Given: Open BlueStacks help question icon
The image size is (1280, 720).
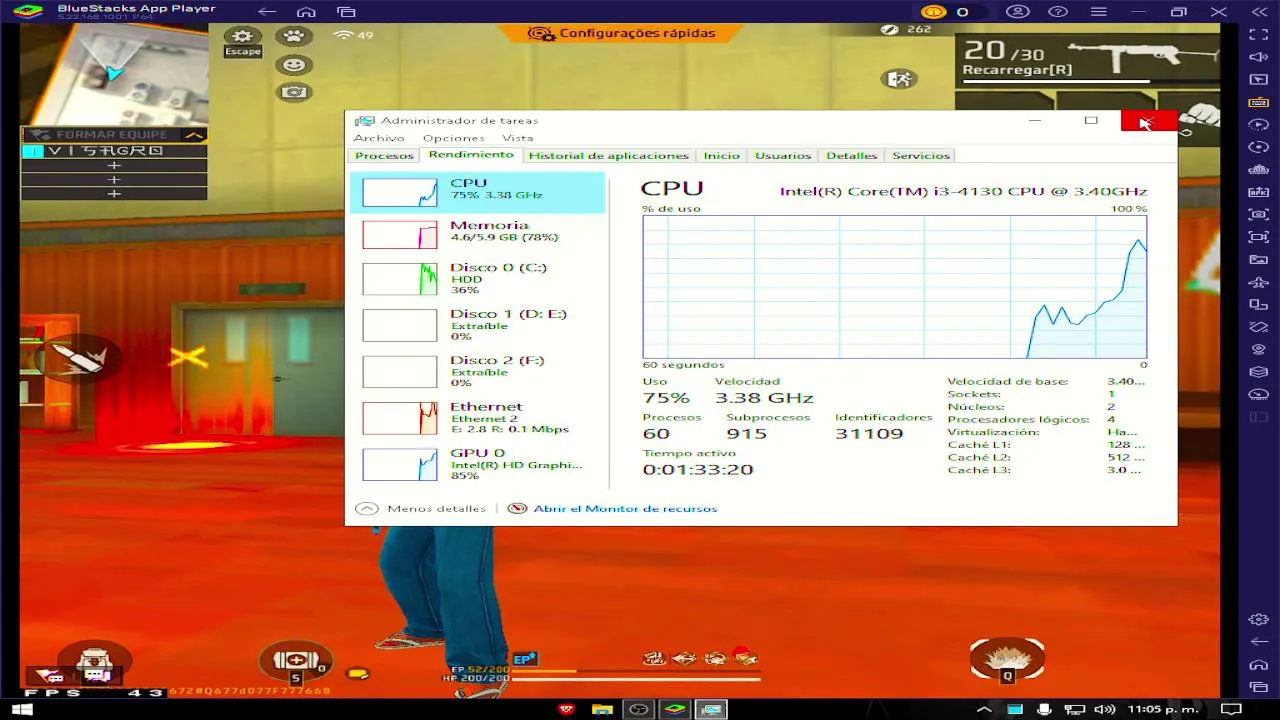Looking at the screenshot, I should pyautogui.click(x=1060, y=12).
